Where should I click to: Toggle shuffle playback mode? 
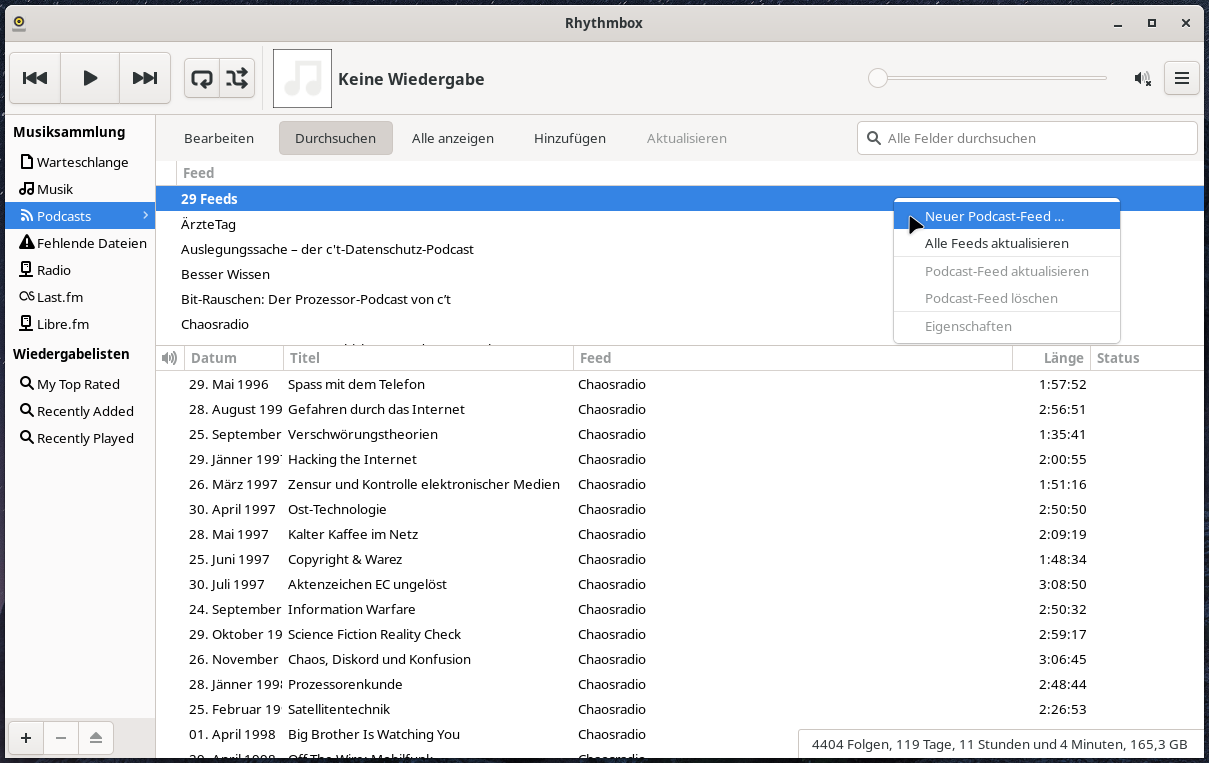click(237, 78)
